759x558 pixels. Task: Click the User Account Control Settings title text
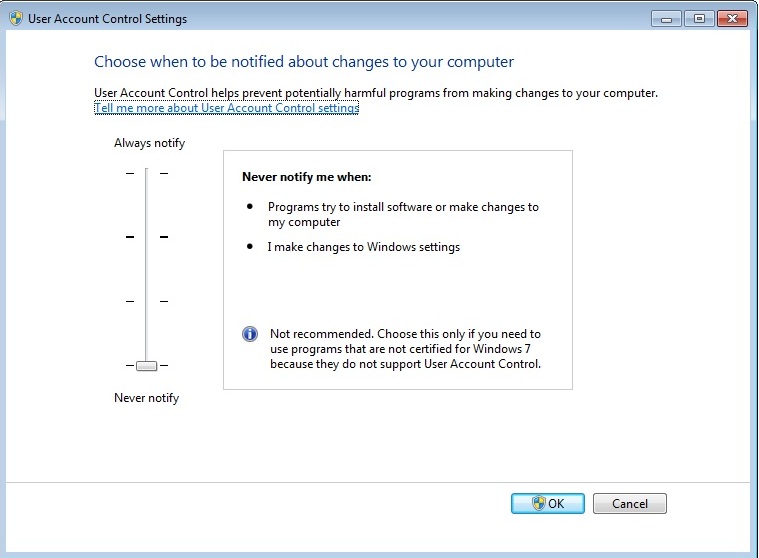coord(107,18)
